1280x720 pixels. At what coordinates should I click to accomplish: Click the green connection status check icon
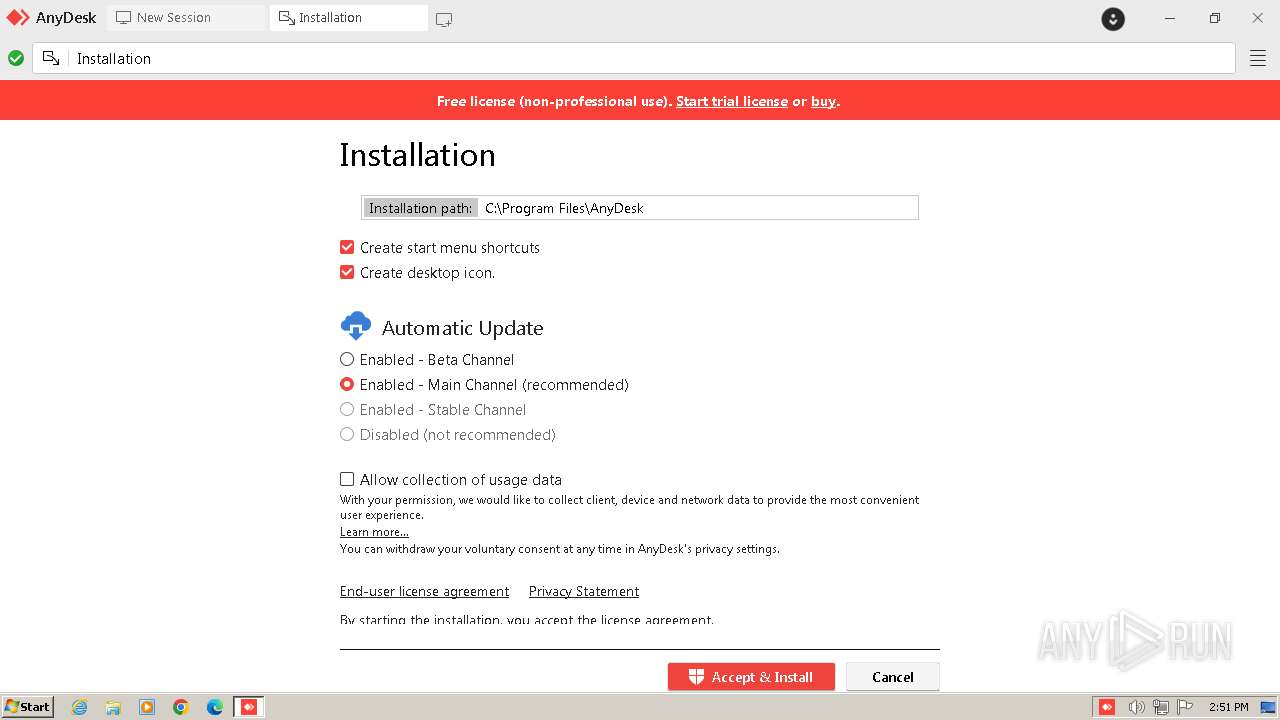click(x=16, y=58)
